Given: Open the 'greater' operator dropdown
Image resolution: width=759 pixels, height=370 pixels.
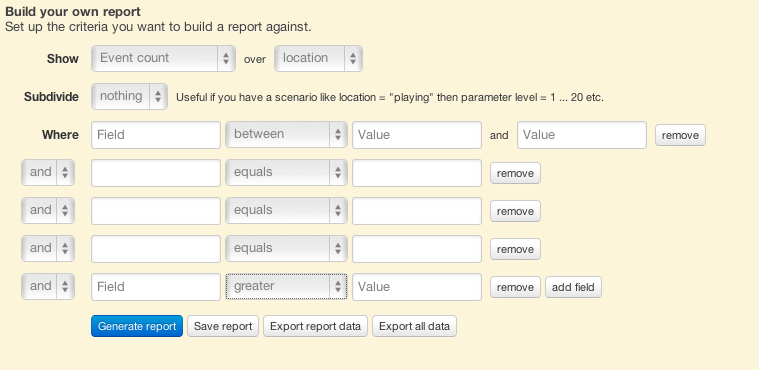Looking at the screenshot, I should coord(286,286).
